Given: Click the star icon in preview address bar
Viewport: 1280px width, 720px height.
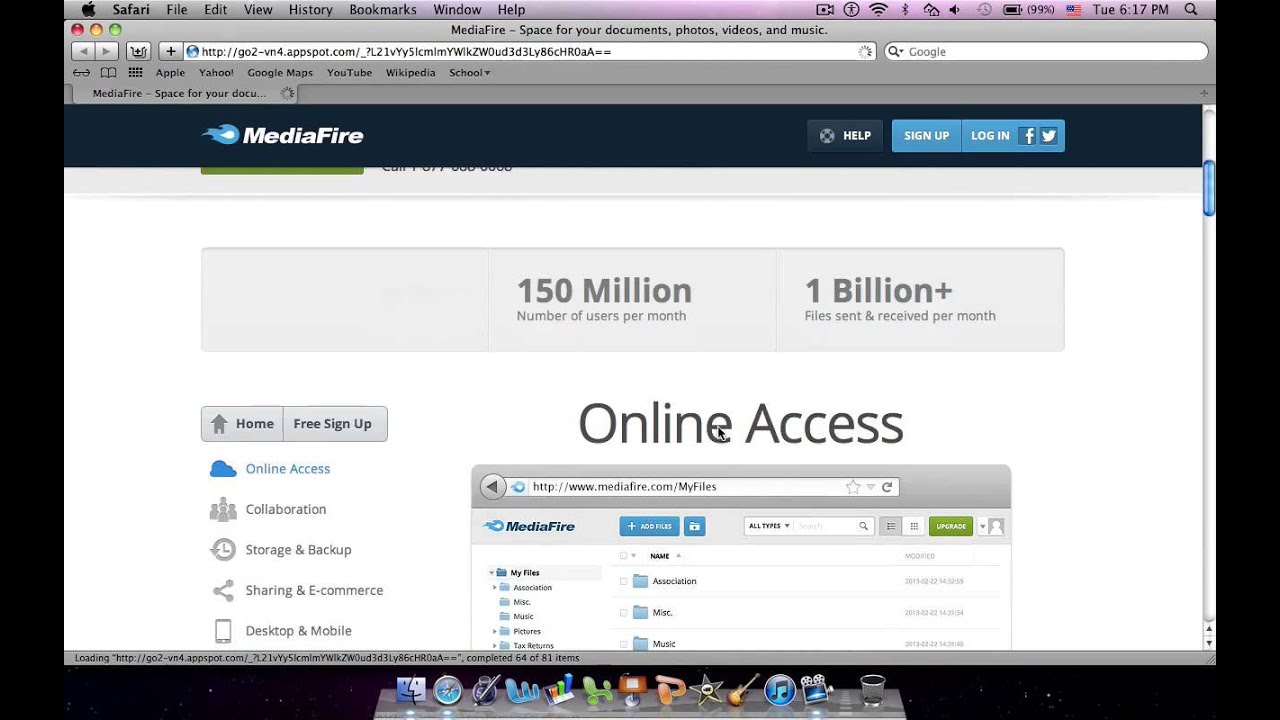Looking at the screenshot, I should point(853,487).
